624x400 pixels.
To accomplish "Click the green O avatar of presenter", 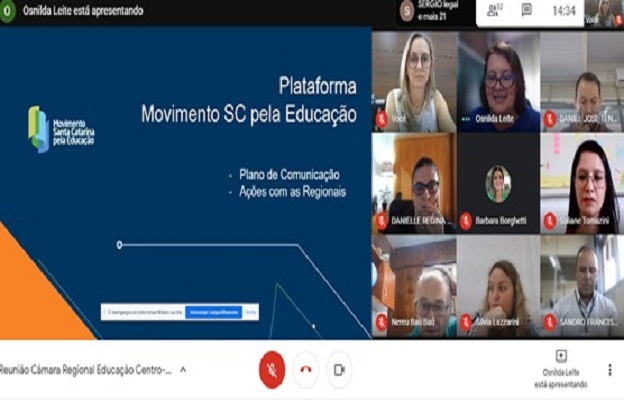I will click(x=7, y=11).
